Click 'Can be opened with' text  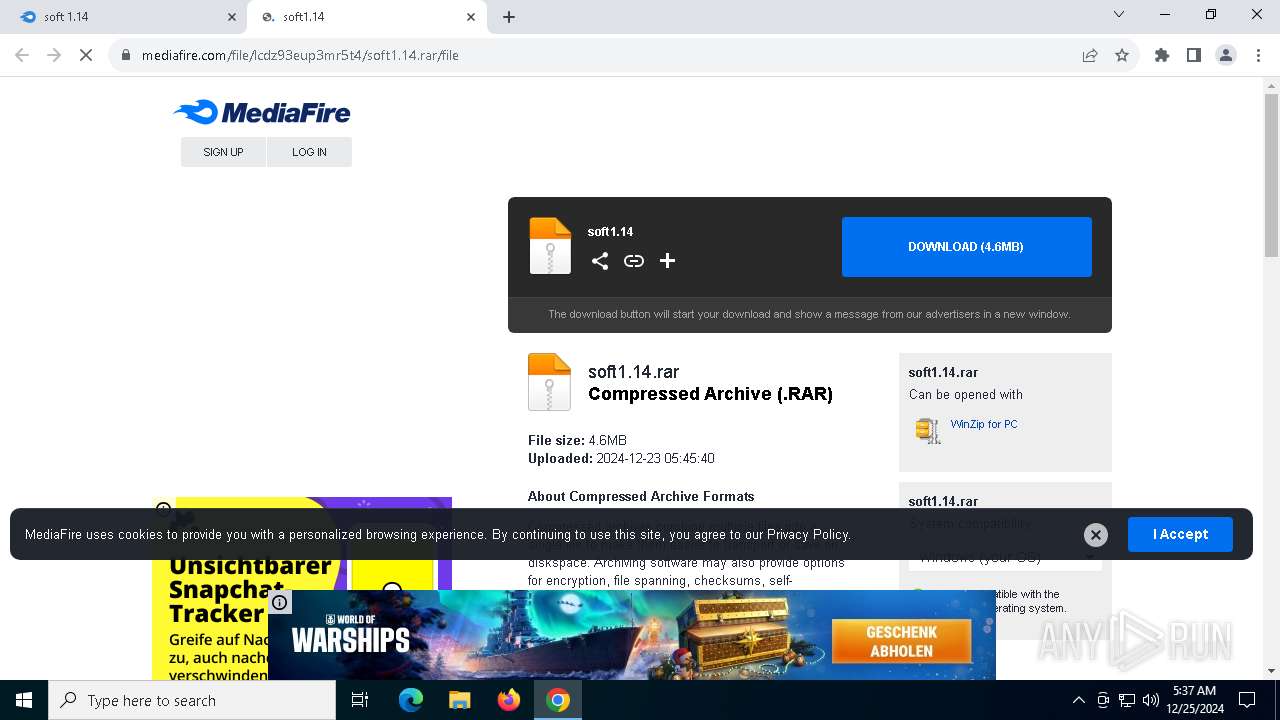(x=966, y=395)
